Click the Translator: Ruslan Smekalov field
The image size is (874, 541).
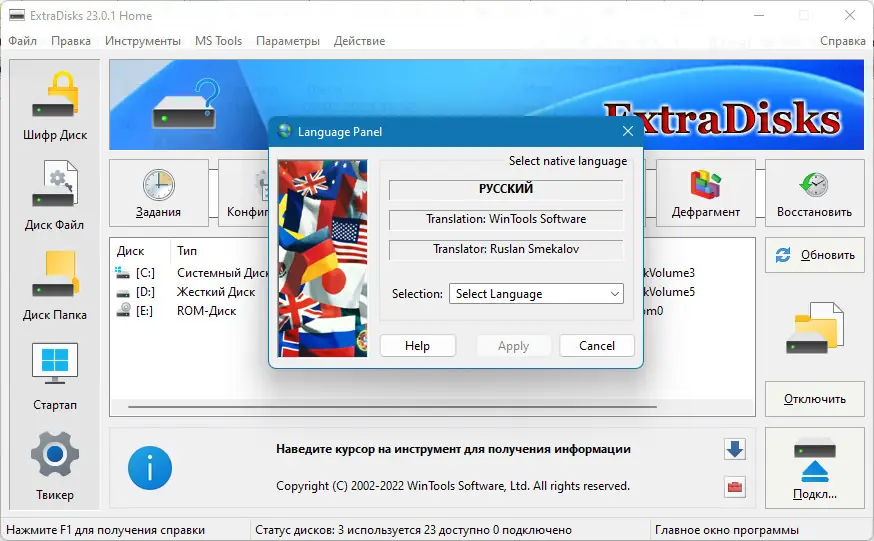point(506,249)
